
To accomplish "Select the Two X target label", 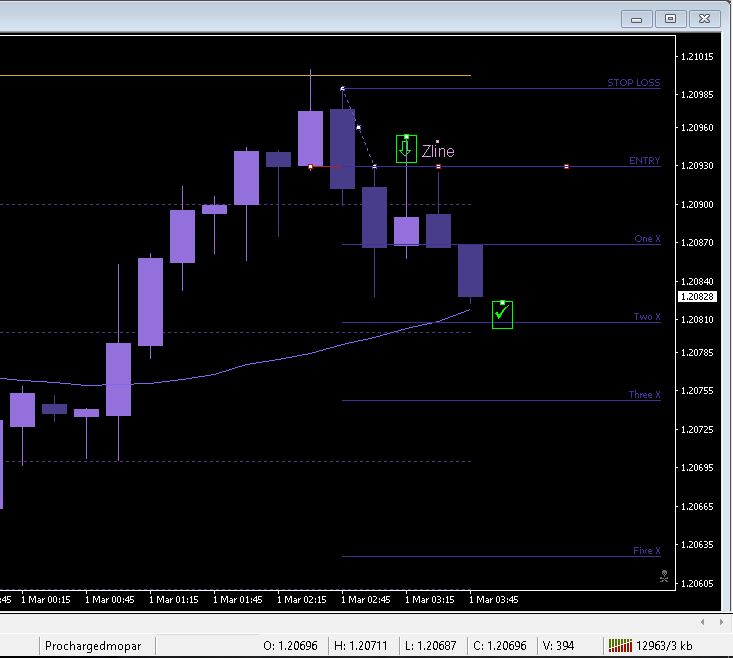I will (647, 317).
